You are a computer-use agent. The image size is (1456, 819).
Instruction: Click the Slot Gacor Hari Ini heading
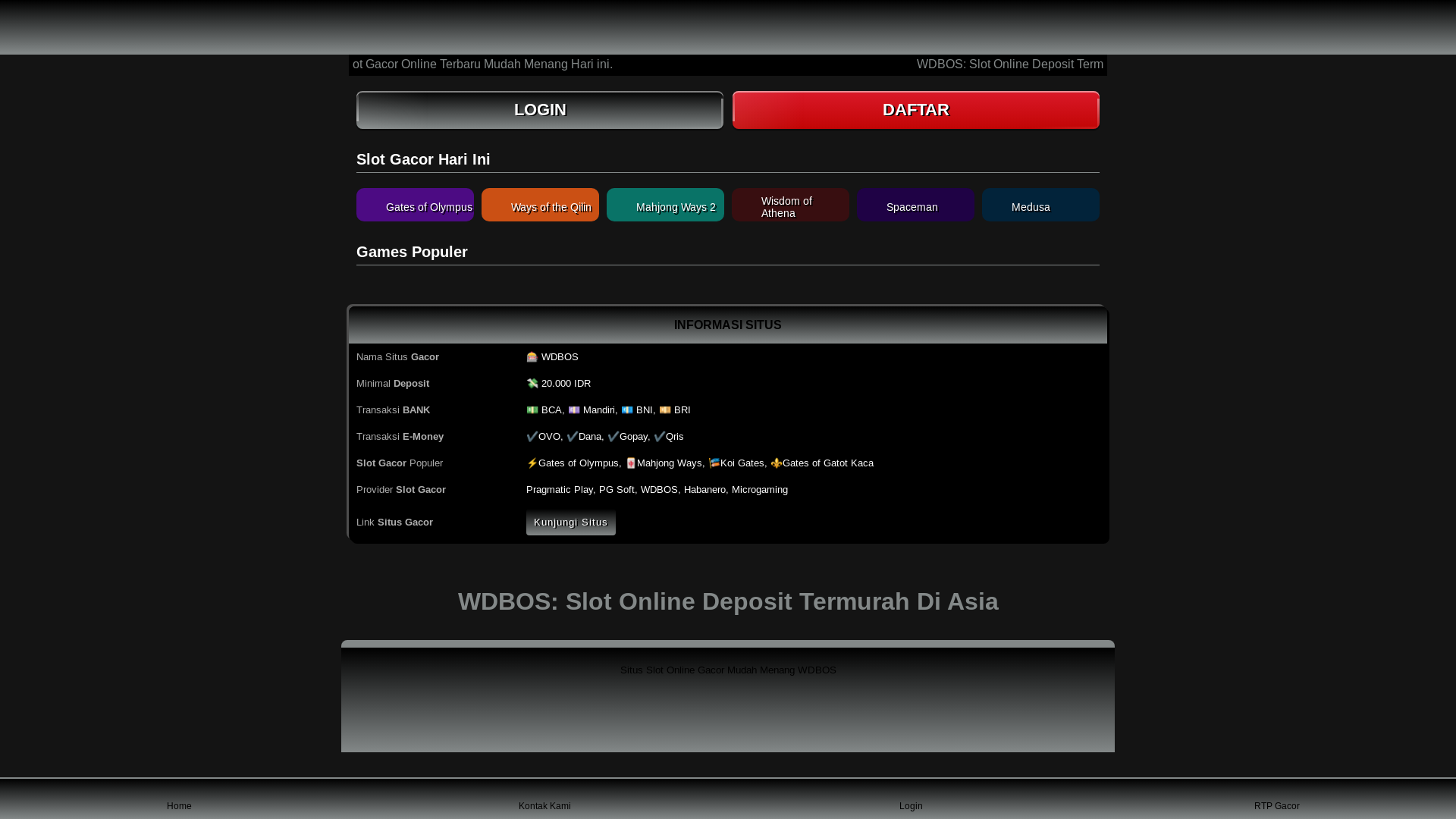423,159
